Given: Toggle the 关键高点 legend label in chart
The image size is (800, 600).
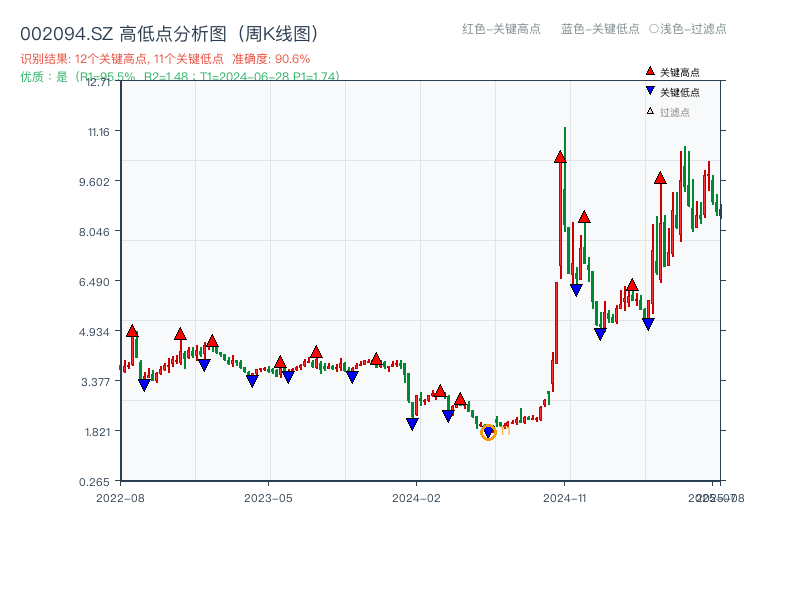Looking at the screenshot, I should 680,72.
